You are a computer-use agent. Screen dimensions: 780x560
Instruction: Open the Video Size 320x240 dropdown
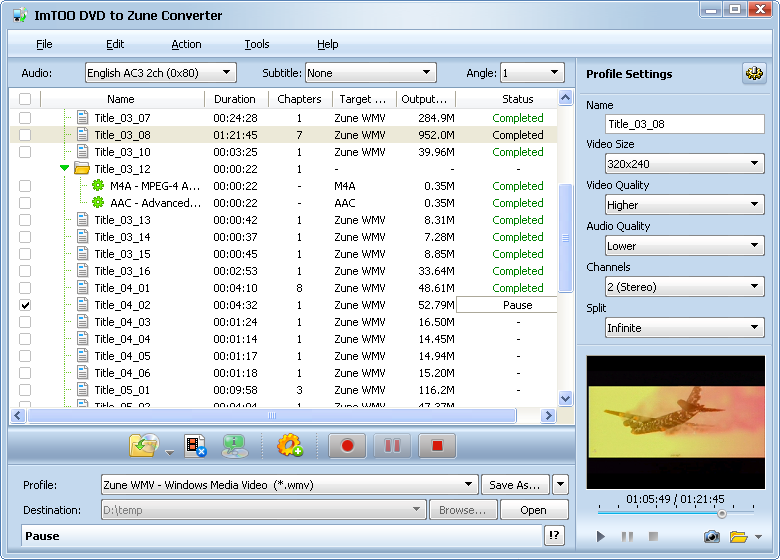685,163
